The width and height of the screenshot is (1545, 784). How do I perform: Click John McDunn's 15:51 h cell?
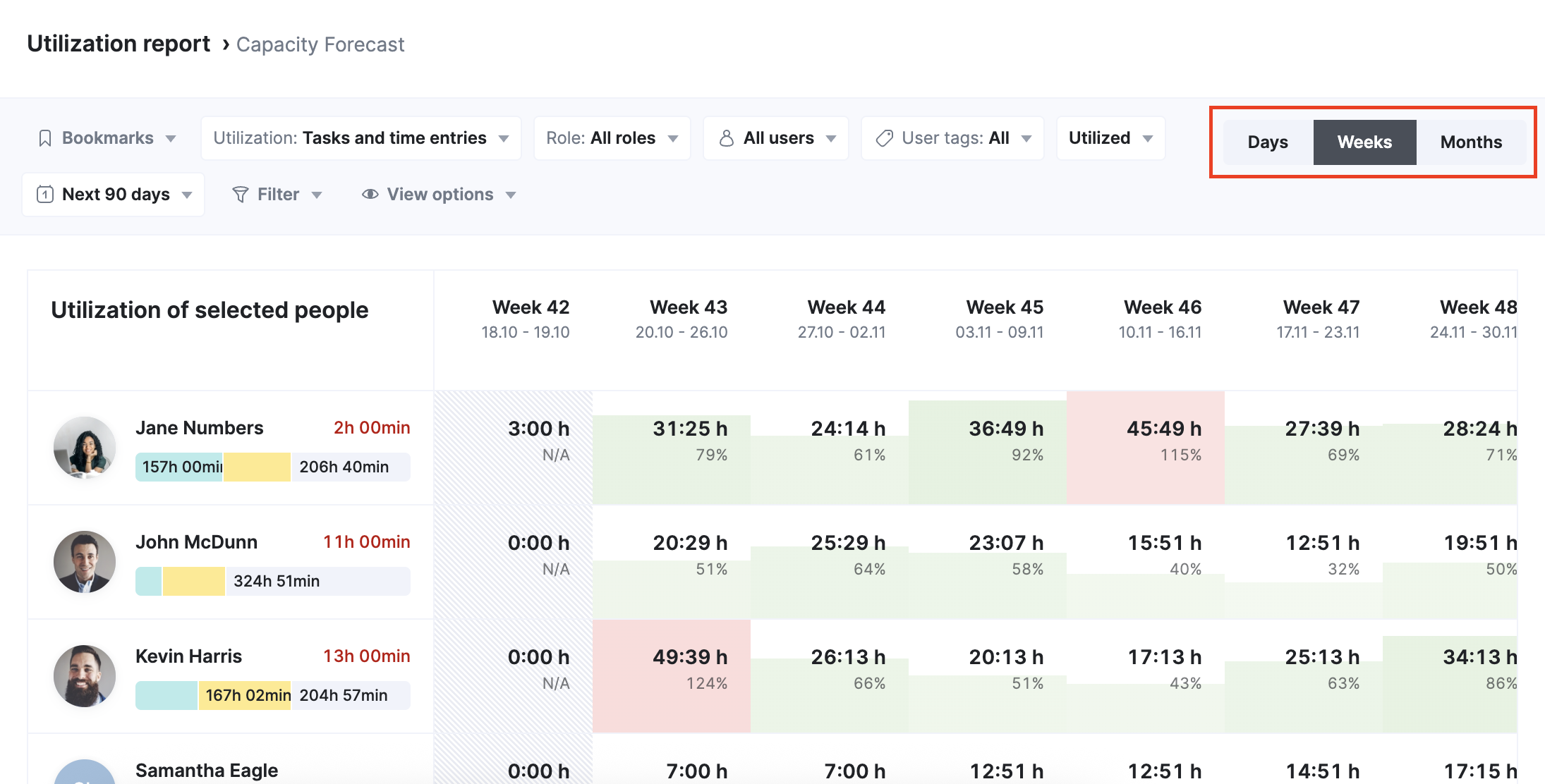(1146, 562)
